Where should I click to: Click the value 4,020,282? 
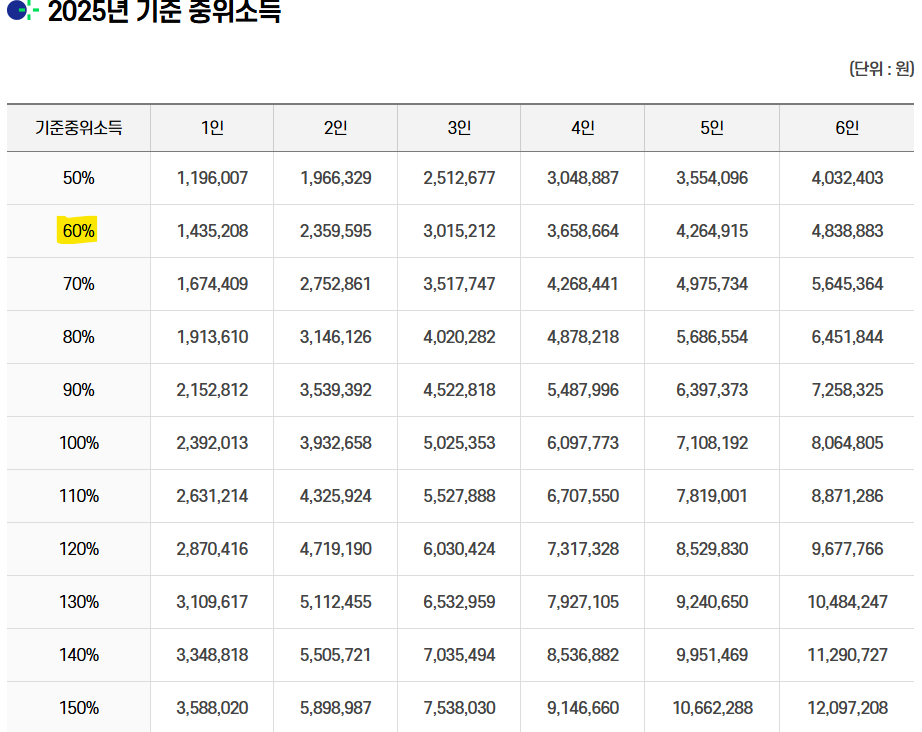coord(459,337)
